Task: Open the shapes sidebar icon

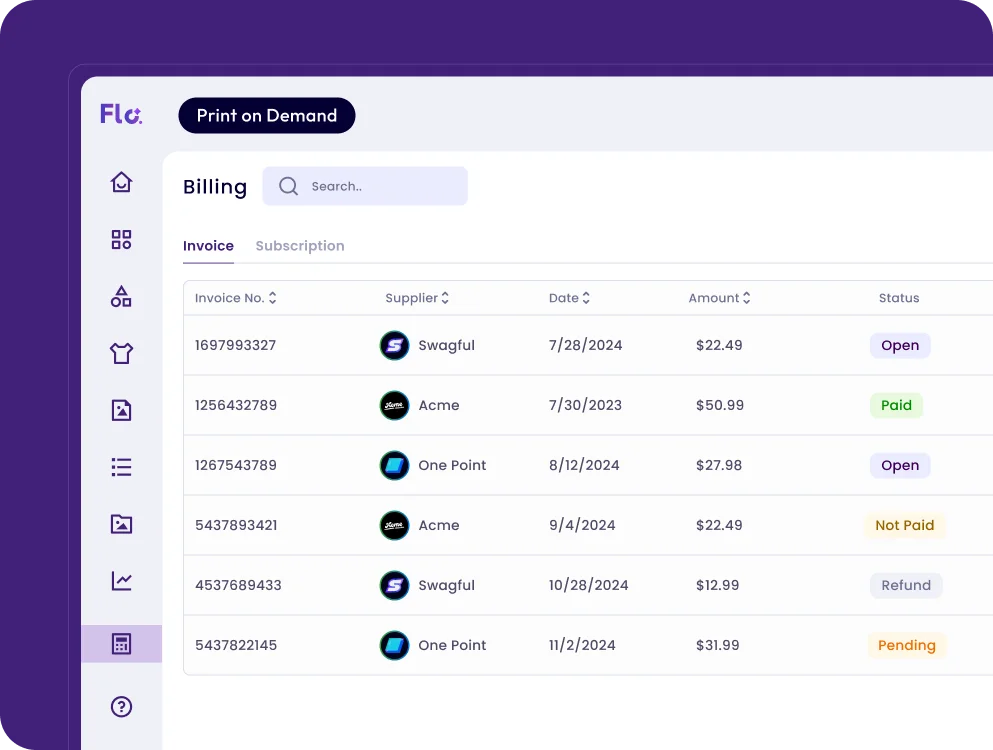Action: [x=121, y=296]
